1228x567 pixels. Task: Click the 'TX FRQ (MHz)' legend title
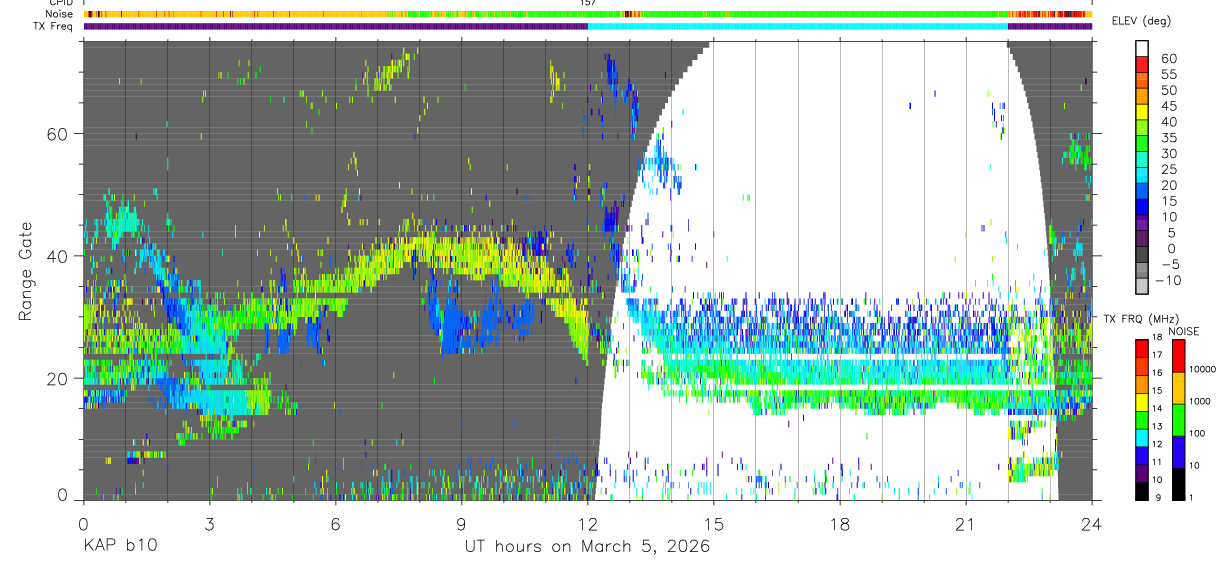1139,319
